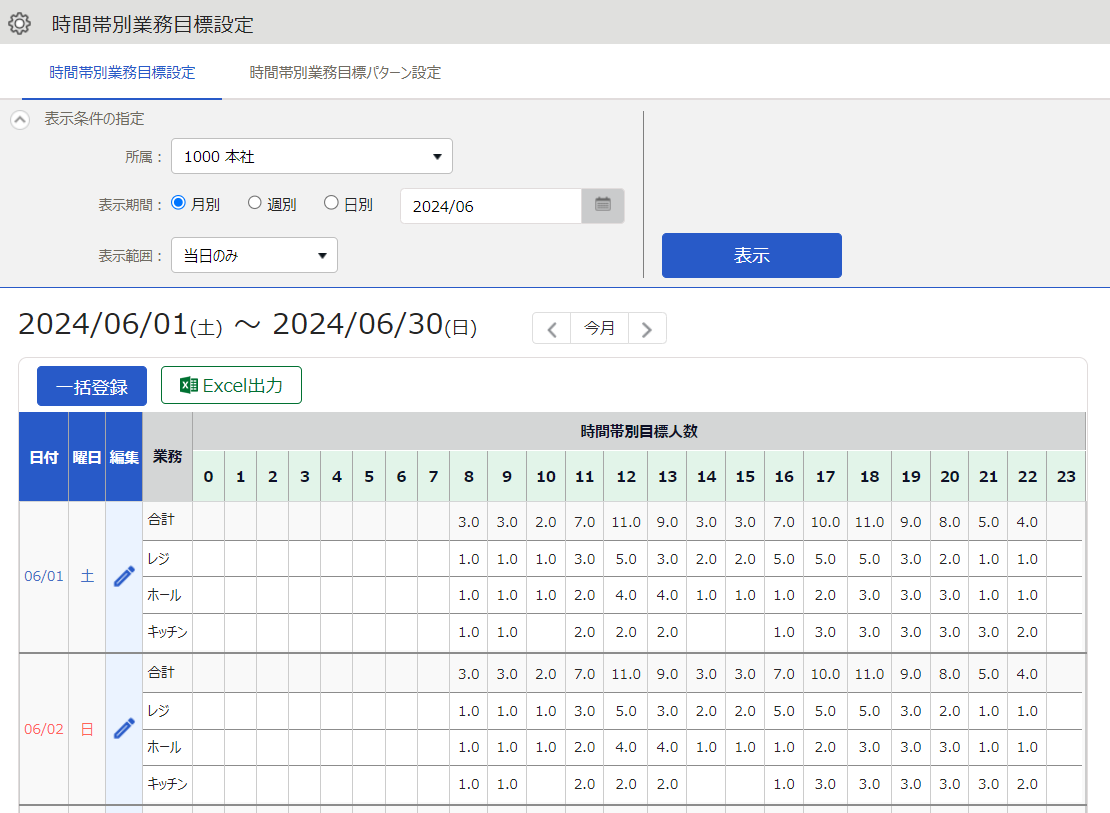Viewport: 1110px width, 813px height.
Task: Select the 週別 radio button
Action: tap(255, 203)
